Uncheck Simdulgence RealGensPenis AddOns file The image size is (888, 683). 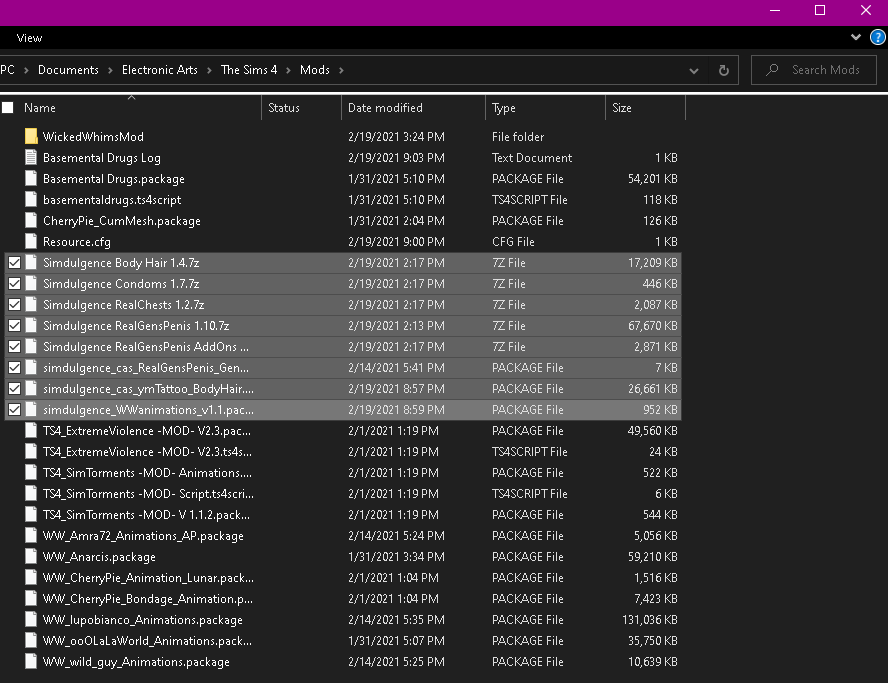pos(15,347)
